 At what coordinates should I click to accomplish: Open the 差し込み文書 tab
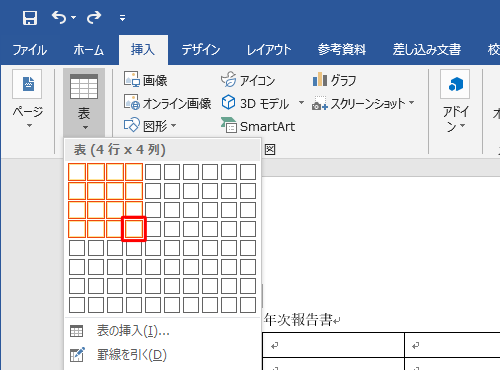click(427, 50)
